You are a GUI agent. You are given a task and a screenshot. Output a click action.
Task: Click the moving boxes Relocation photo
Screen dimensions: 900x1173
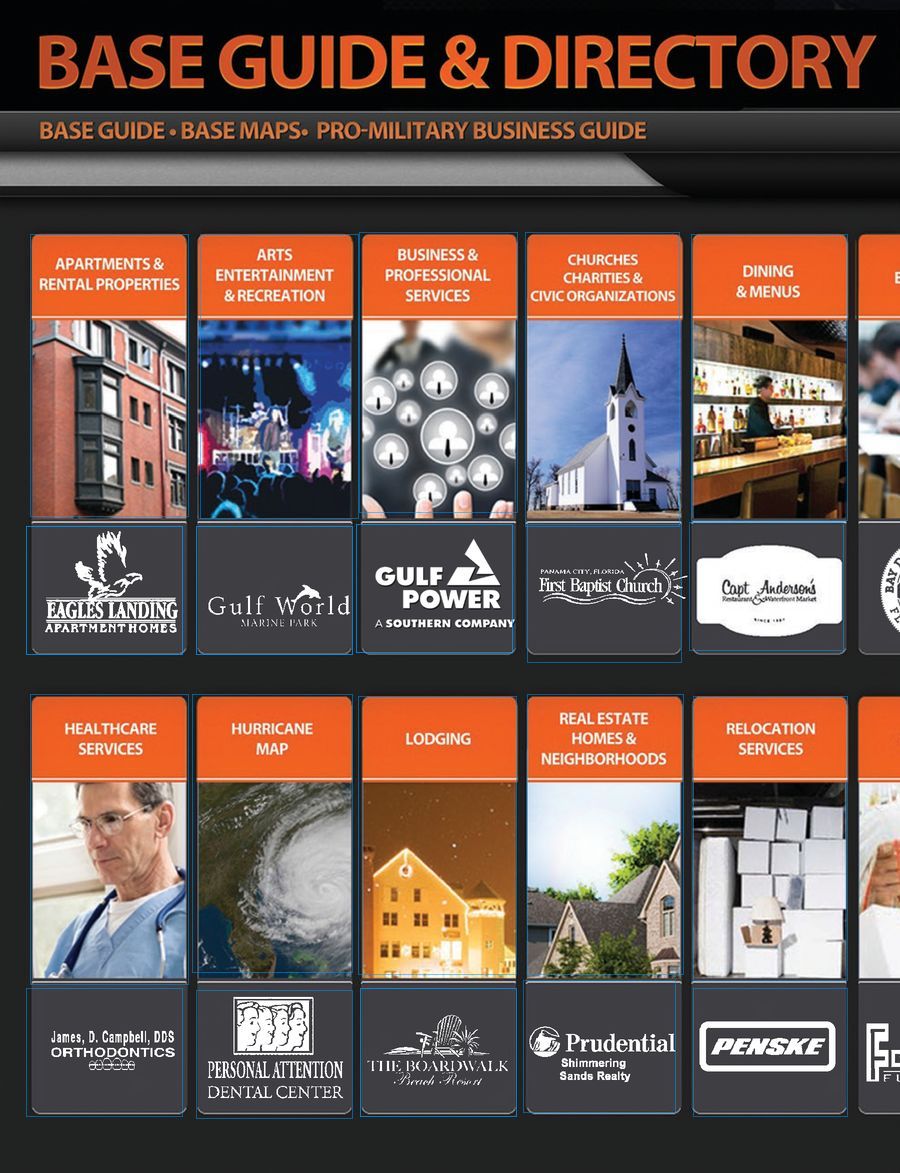tap(768, 880)
